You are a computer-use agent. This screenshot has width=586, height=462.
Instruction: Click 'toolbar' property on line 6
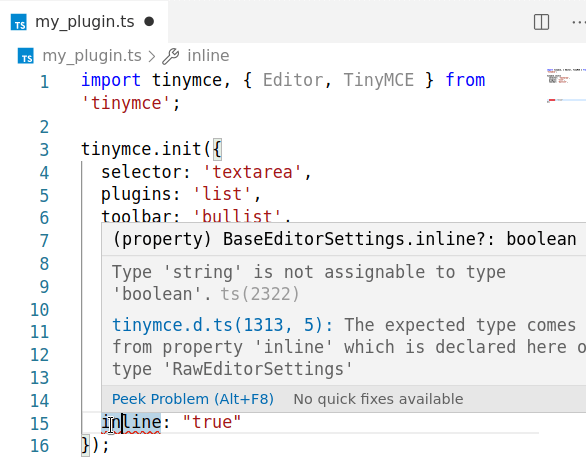[136, 216]
